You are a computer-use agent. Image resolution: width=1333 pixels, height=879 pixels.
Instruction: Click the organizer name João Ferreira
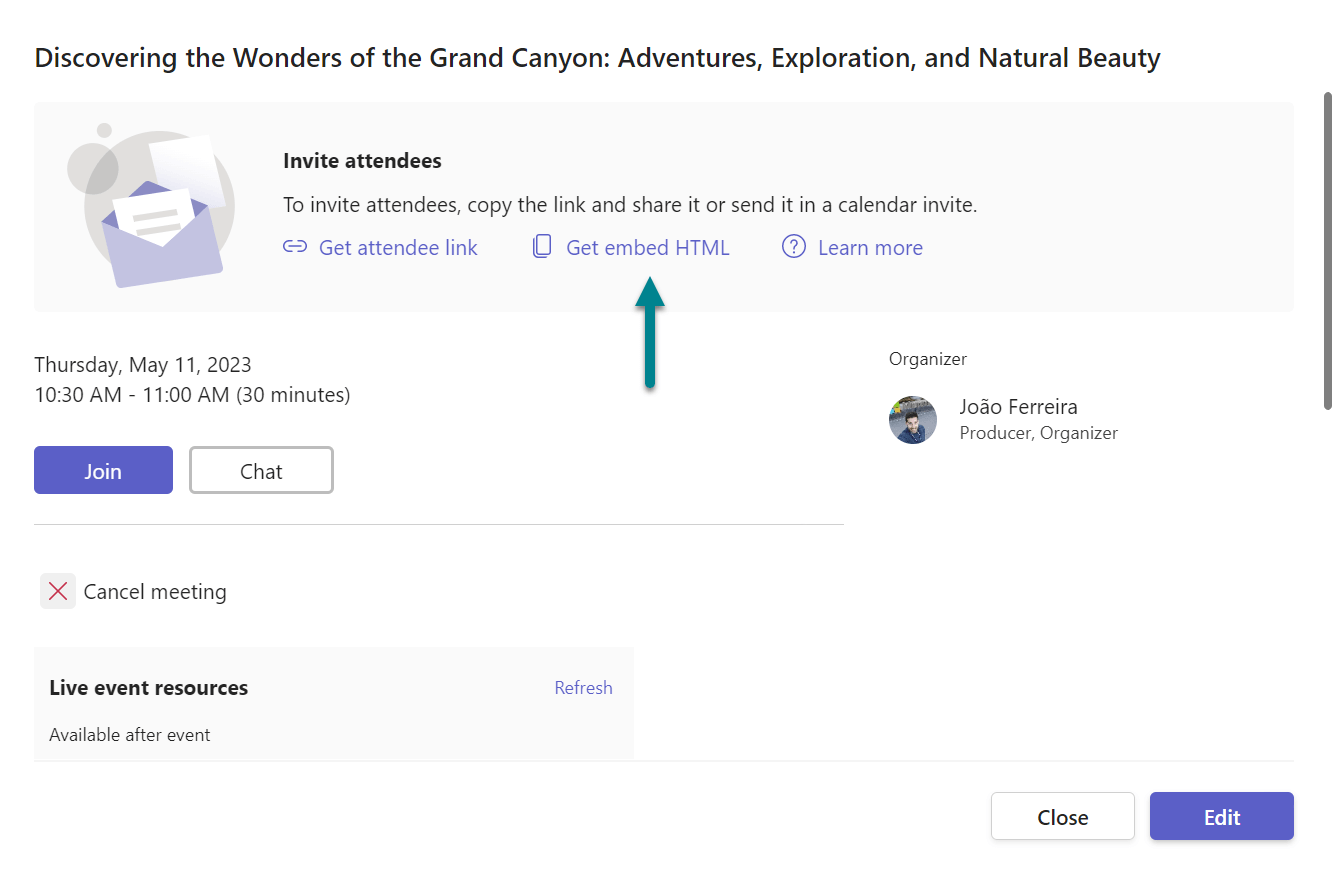click(1018, 406)
